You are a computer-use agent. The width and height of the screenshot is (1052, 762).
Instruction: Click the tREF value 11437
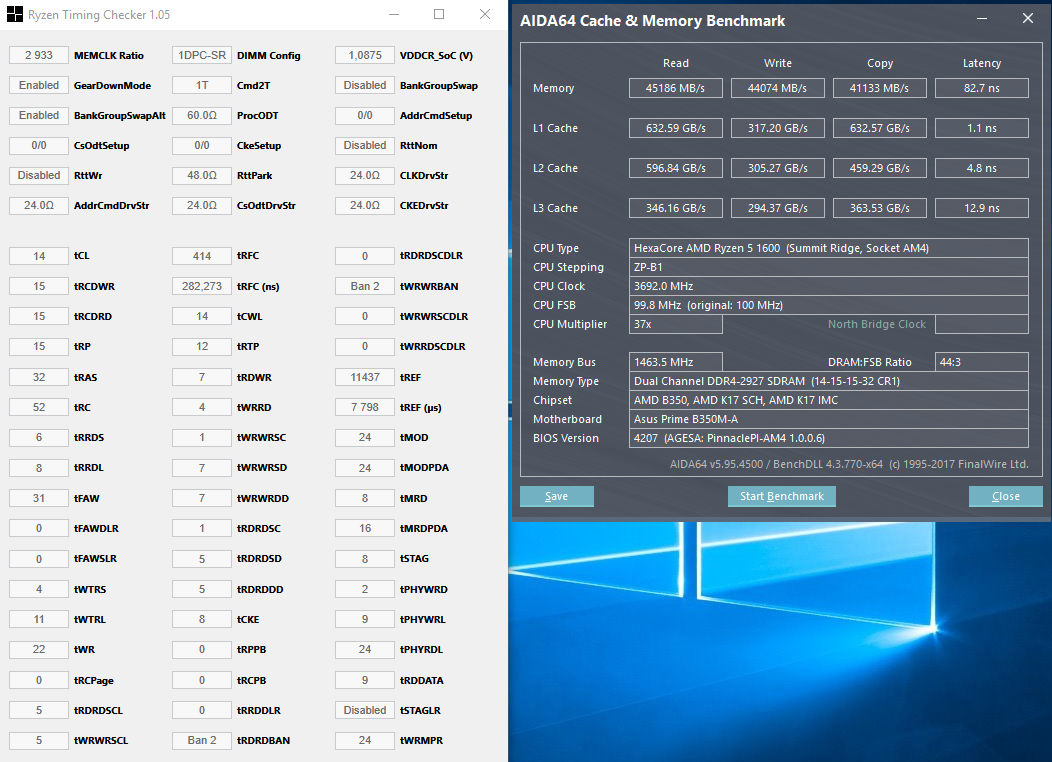(x=365, y=377)
